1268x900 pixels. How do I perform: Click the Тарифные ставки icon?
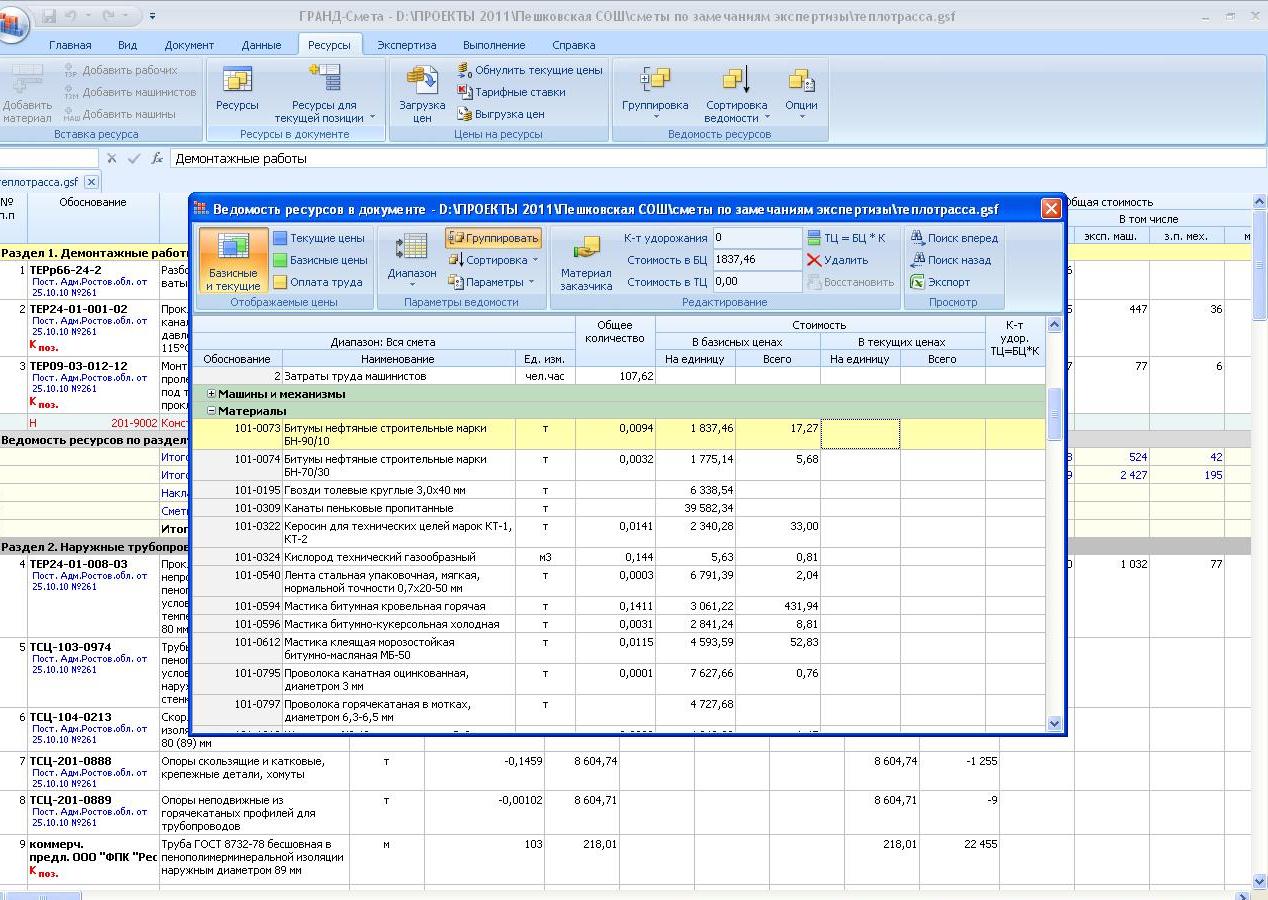[465, 92]
